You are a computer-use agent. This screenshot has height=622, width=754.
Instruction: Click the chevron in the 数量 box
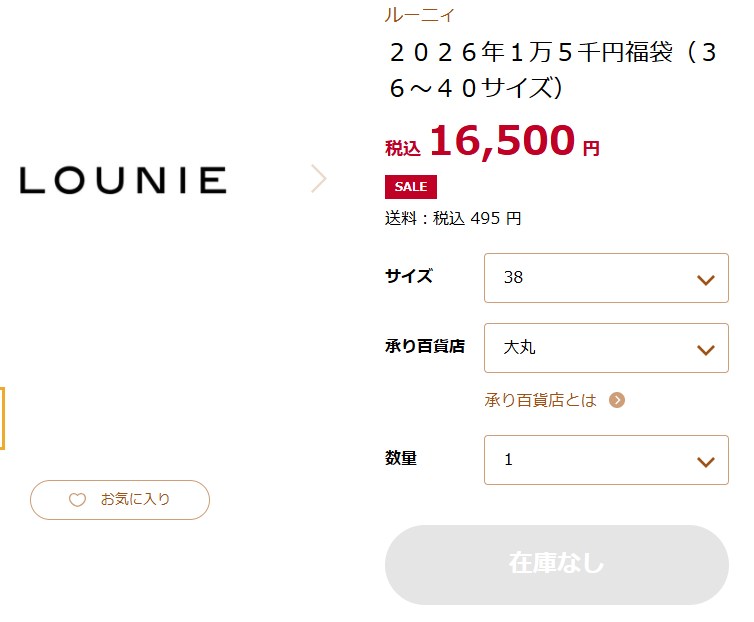pyautogui.click(x=706, y=461)
